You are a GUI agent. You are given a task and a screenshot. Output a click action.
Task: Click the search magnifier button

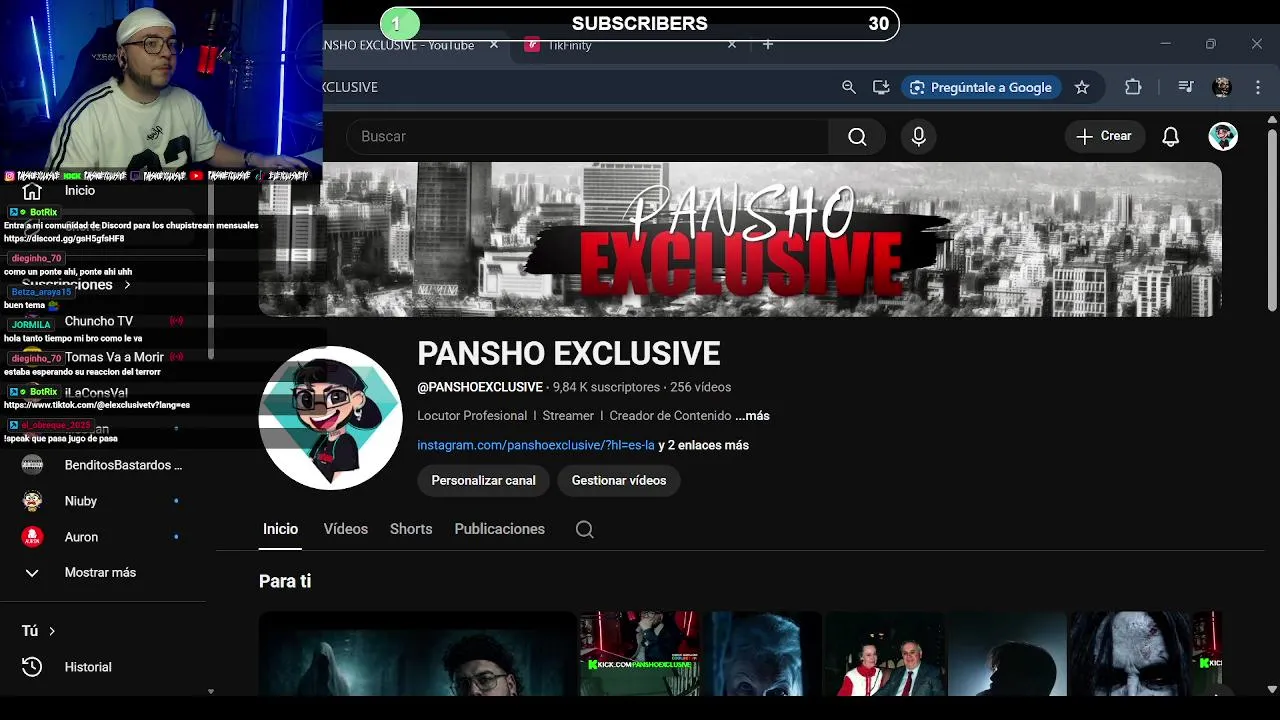point(857,137)
